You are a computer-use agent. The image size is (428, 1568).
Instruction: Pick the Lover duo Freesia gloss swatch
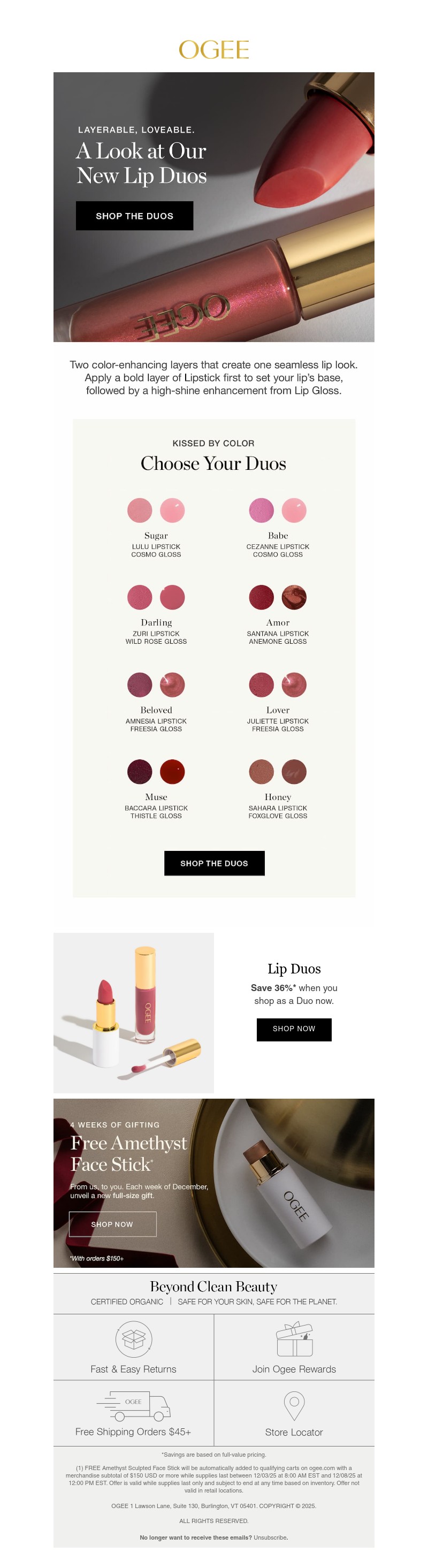[294, 685]
